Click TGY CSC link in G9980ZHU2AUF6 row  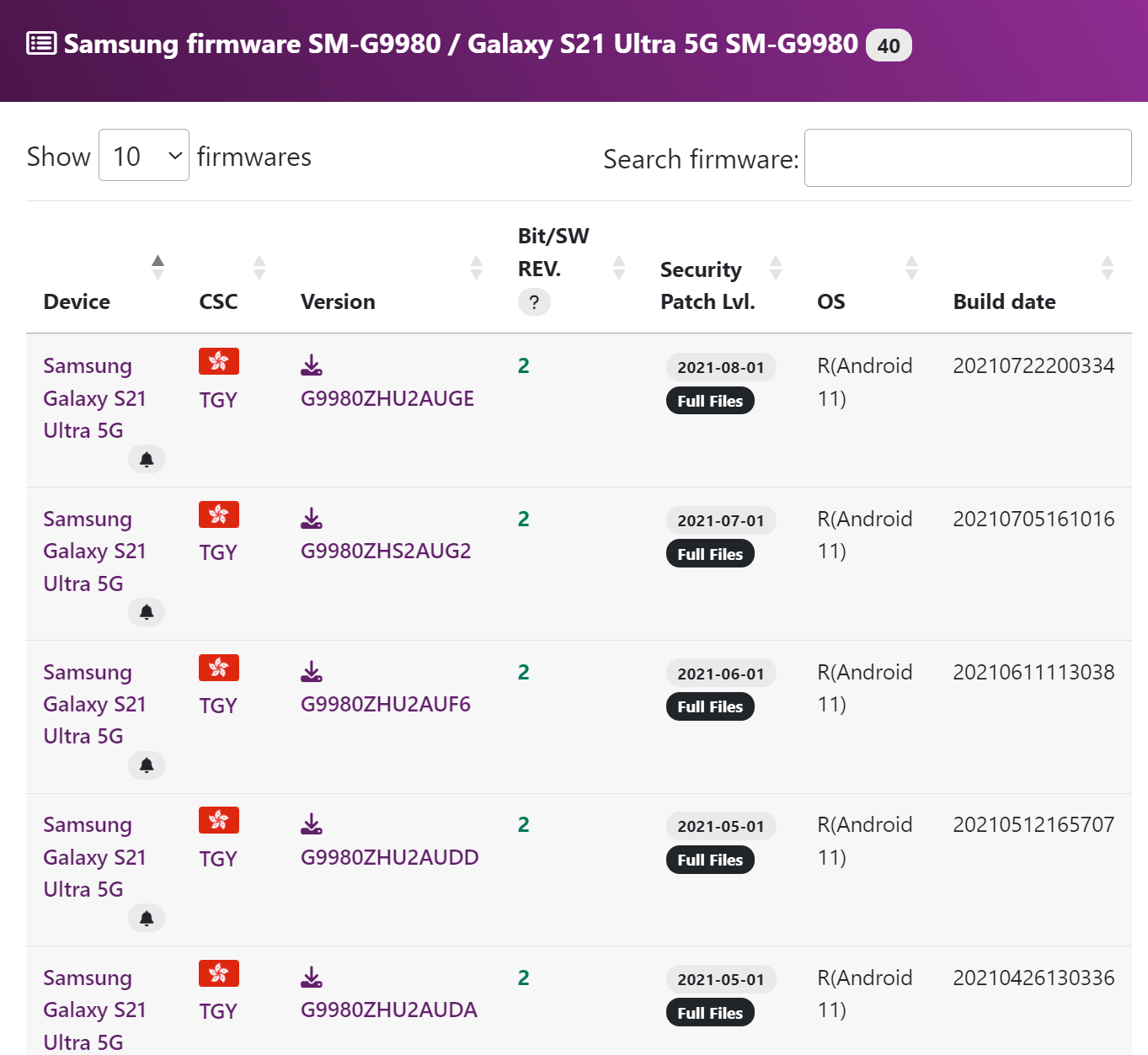[x=218, y=706]
